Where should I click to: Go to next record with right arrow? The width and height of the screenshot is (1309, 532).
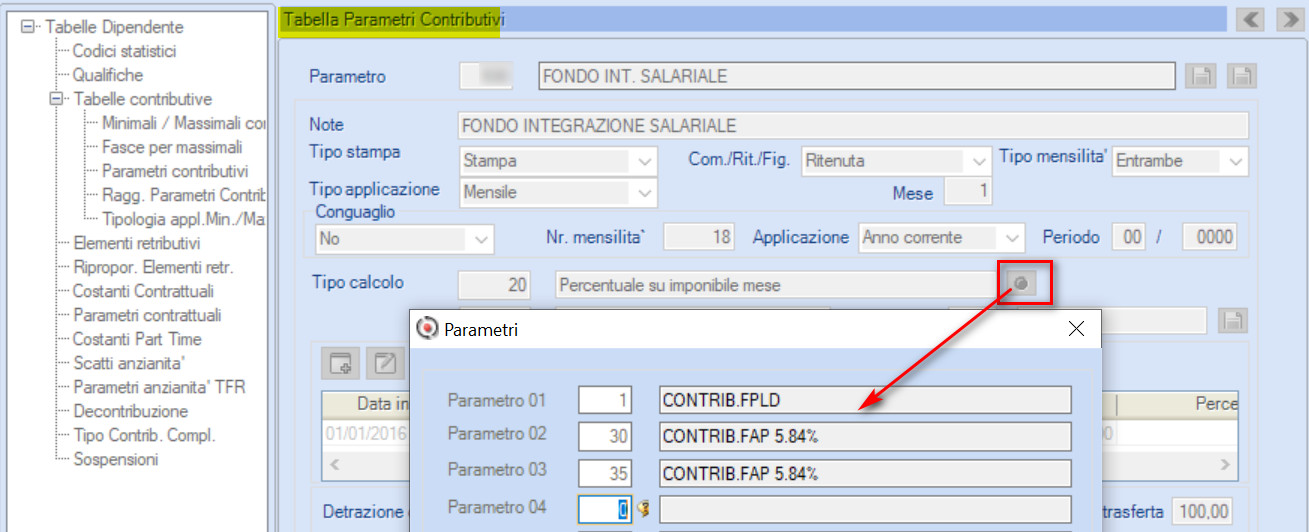(x=1289, y=19)
